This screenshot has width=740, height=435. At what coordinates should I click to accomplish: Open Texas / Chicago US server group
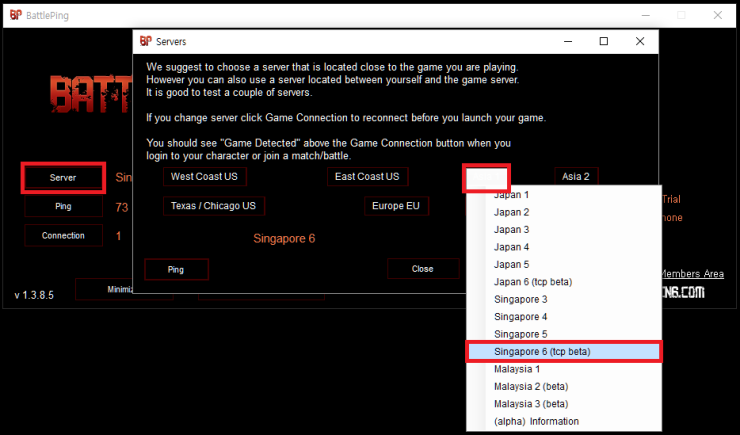[x=213, y=206]
